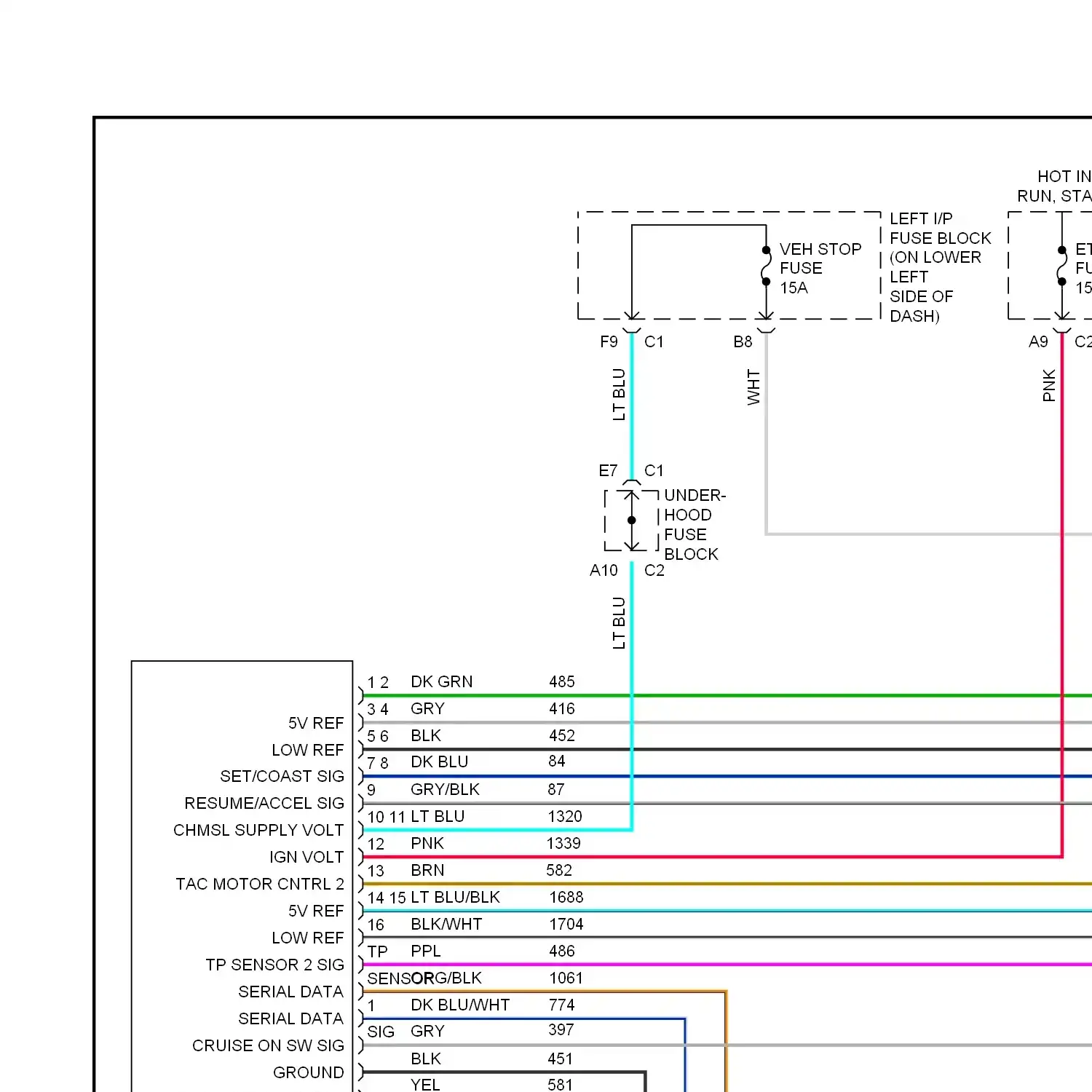Click circuit number 1339
The image size is (1092, 1092).
[x=563, y=843]
